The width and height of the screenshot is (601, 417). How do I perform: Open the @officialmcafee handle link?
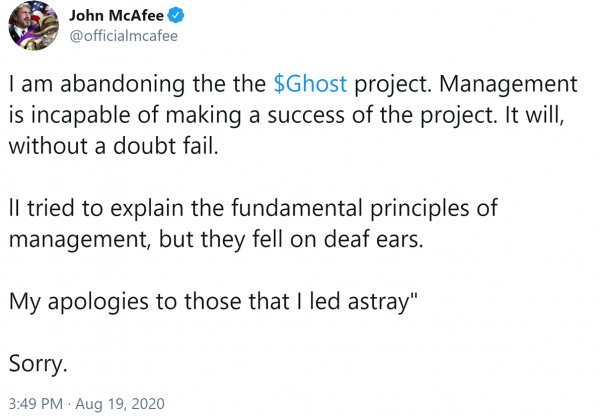coord(126,37)
